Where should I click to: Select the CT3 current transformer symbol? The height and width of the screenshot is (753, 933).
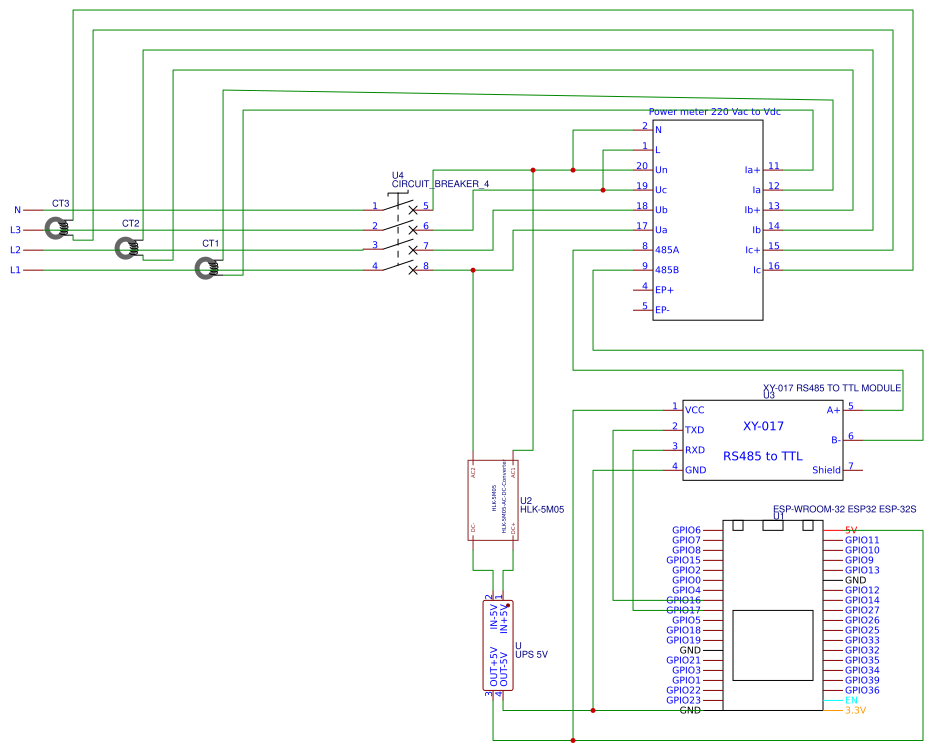[x=58, y=229]
